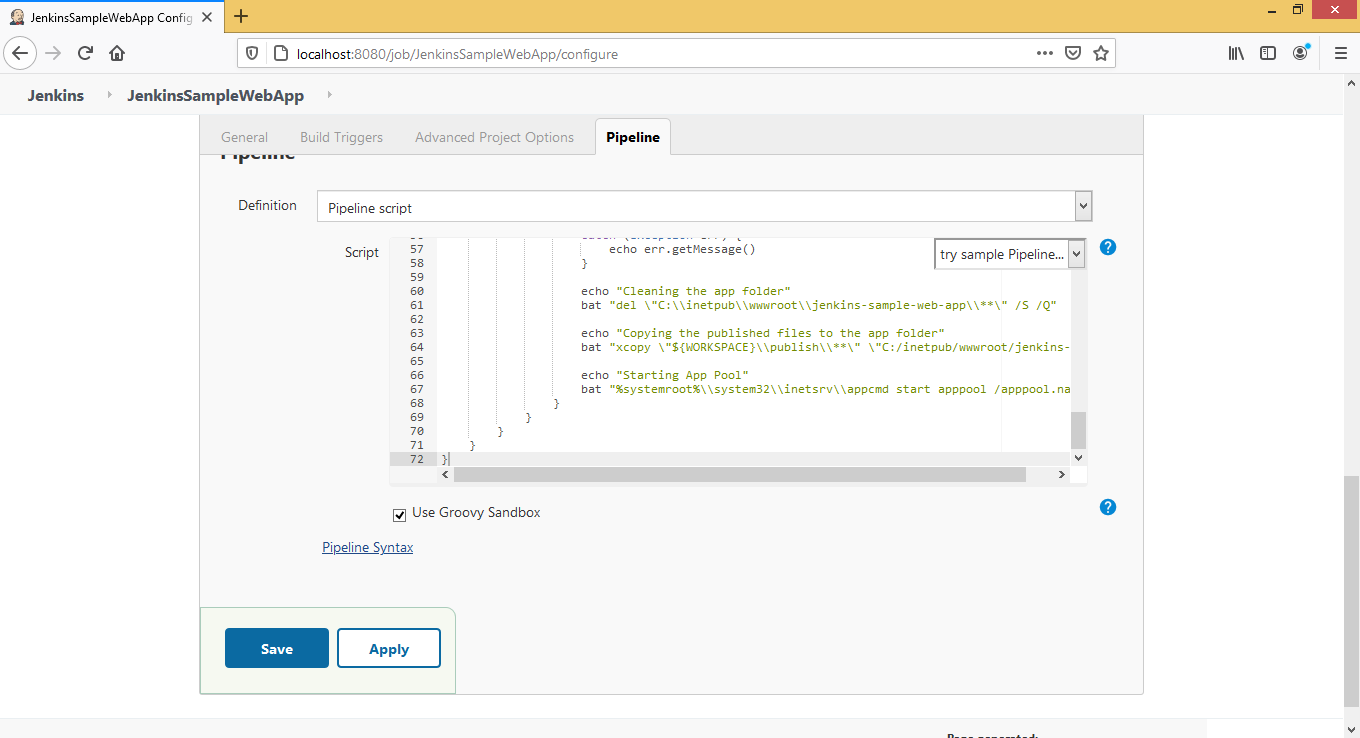
Task: Open page actions three-dot menu in address bar
Action: point(1044,53)
